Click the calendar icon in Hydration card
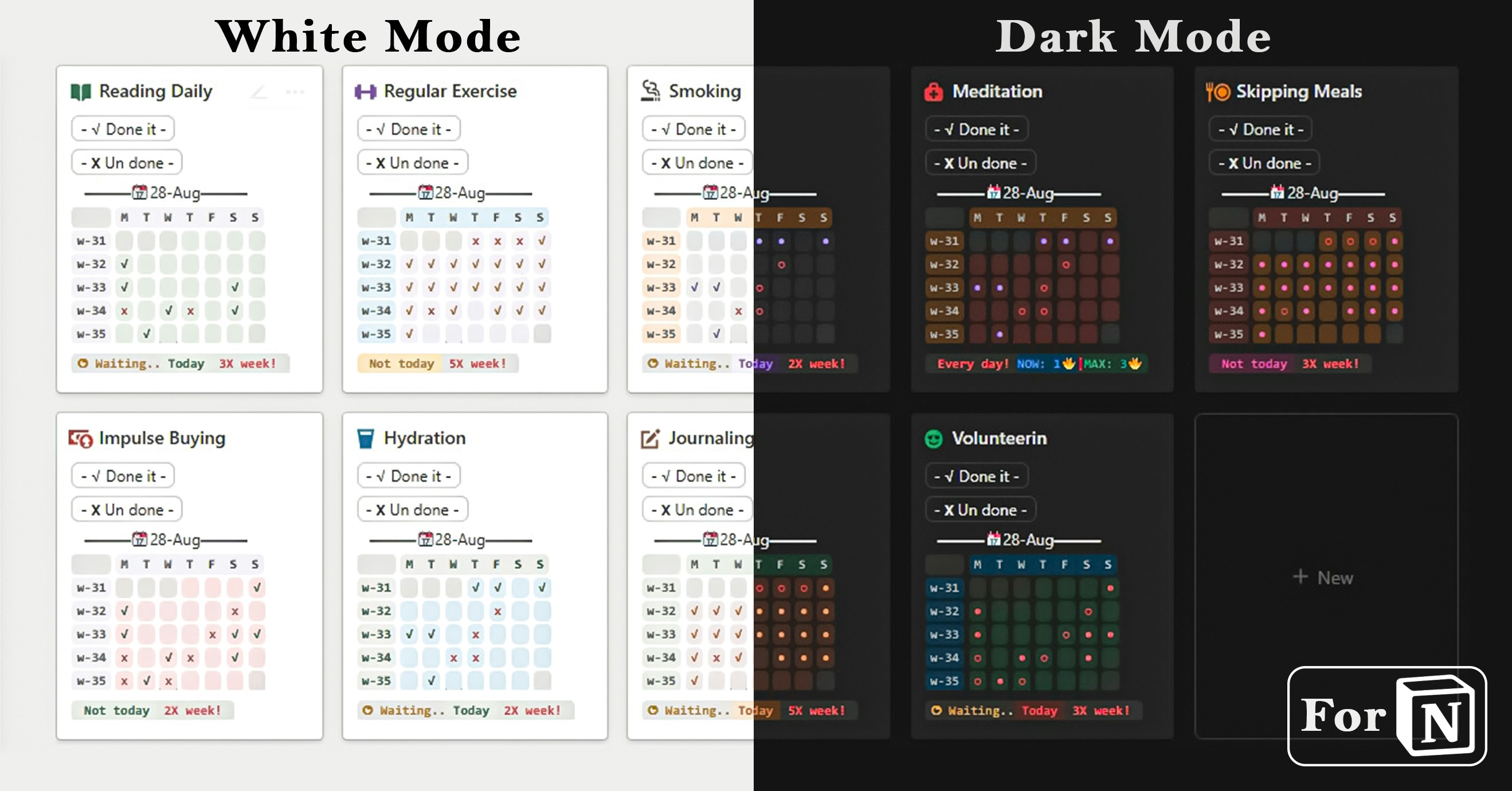Viewport: 1512px width, 791px height. tap(425, 539)
